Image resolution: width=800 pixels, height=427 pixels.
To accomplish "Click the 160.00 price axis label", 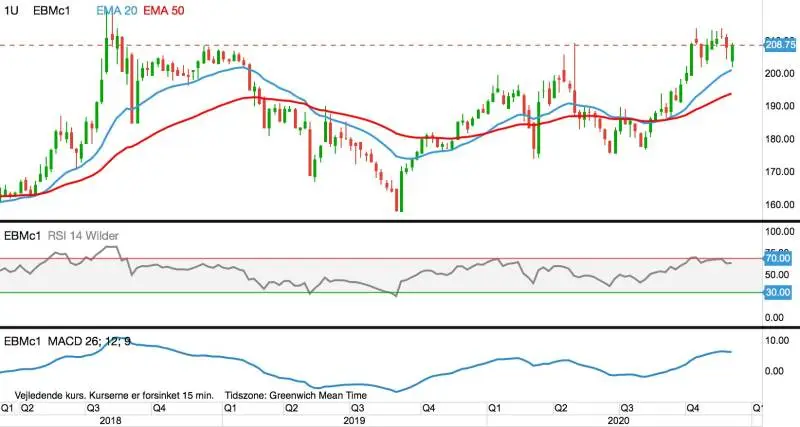I will (x=781, y=205).
